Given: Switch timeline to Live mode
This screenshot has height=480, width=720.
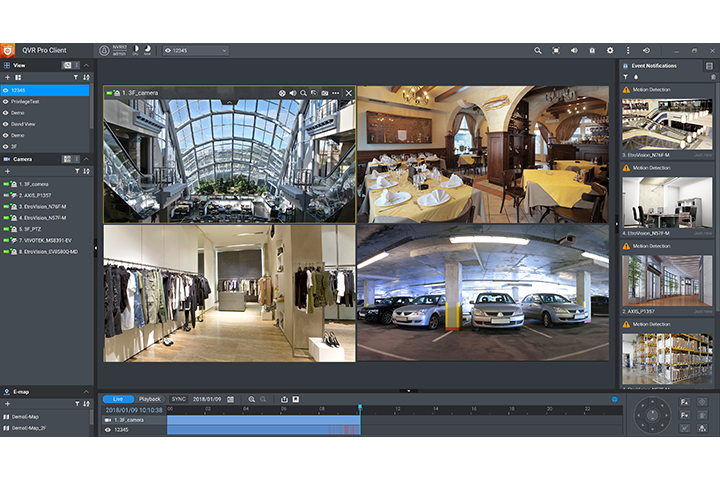Looking at the screenshot, I should click(x=117, y=399).
